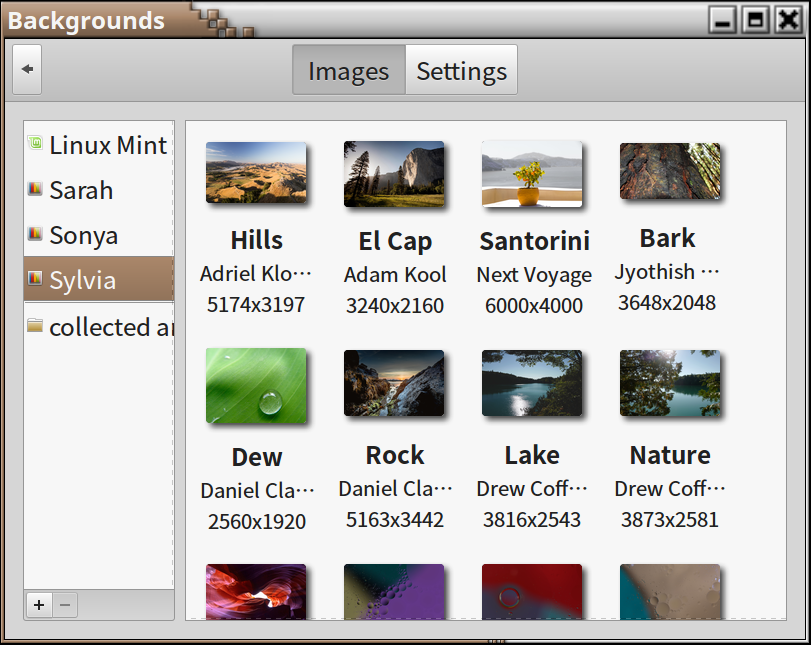
Task: Choose the El Cap wallpaper thumbnail
Action: pos(394,174)
